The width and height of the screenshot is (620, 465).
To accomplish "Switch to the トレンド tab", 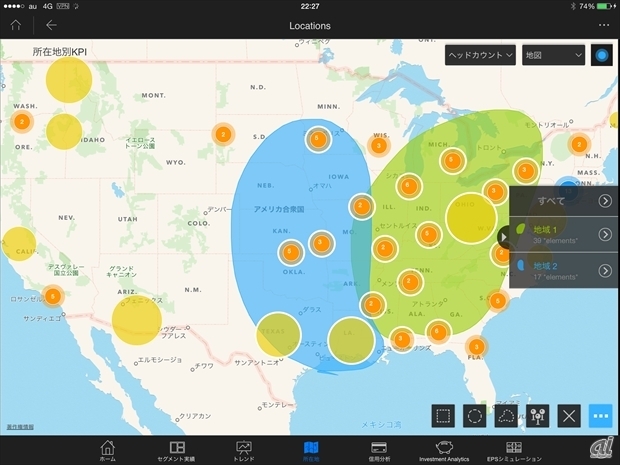I will pyautogui.click(x=244, y=451).
